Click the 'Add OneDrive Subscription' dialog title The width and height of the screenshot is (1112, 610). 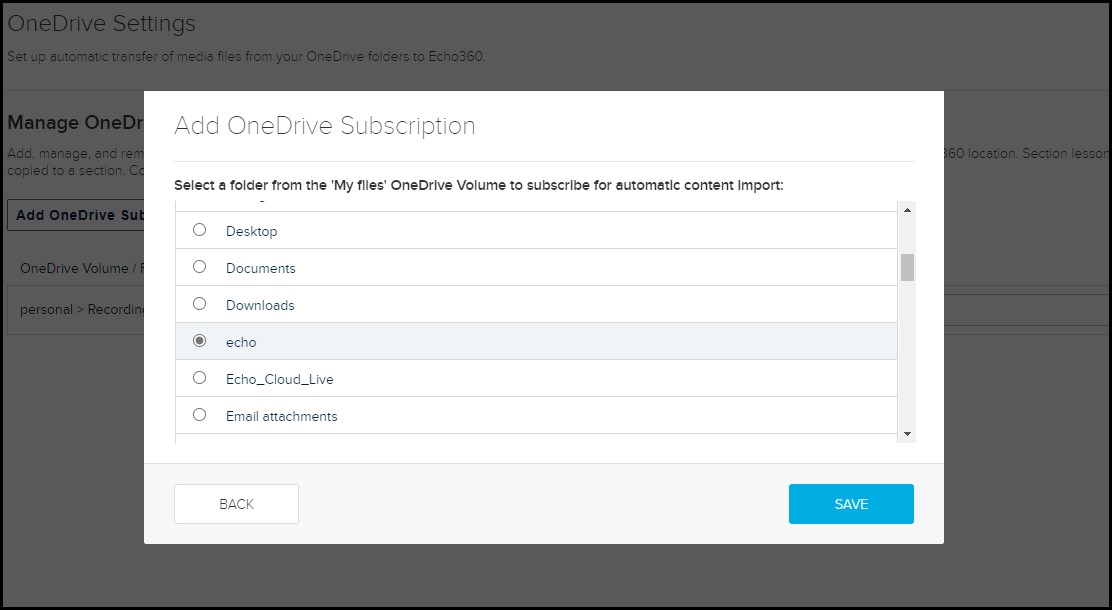(325, 126)
